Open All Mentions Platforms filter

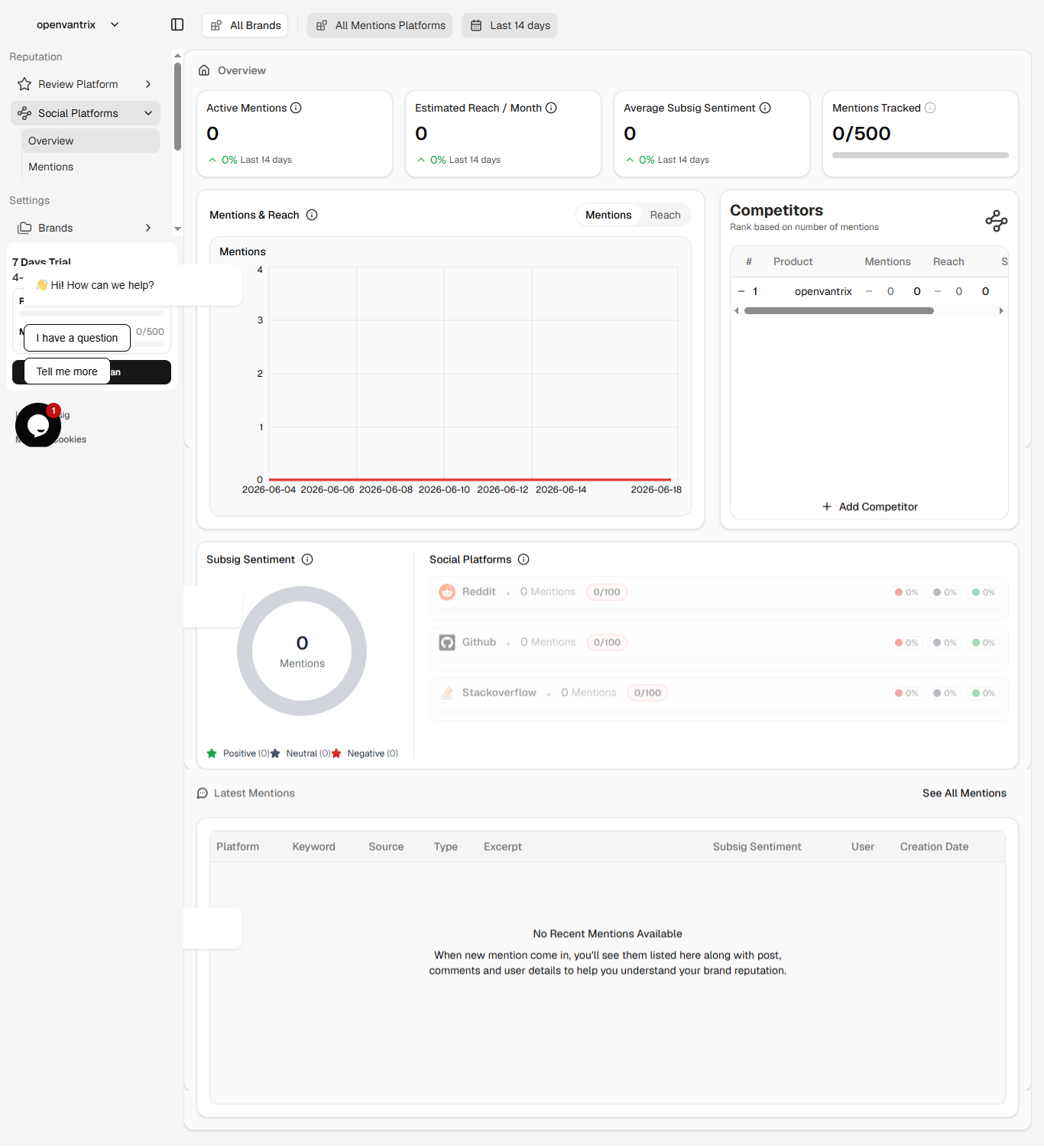click(380, 25)
